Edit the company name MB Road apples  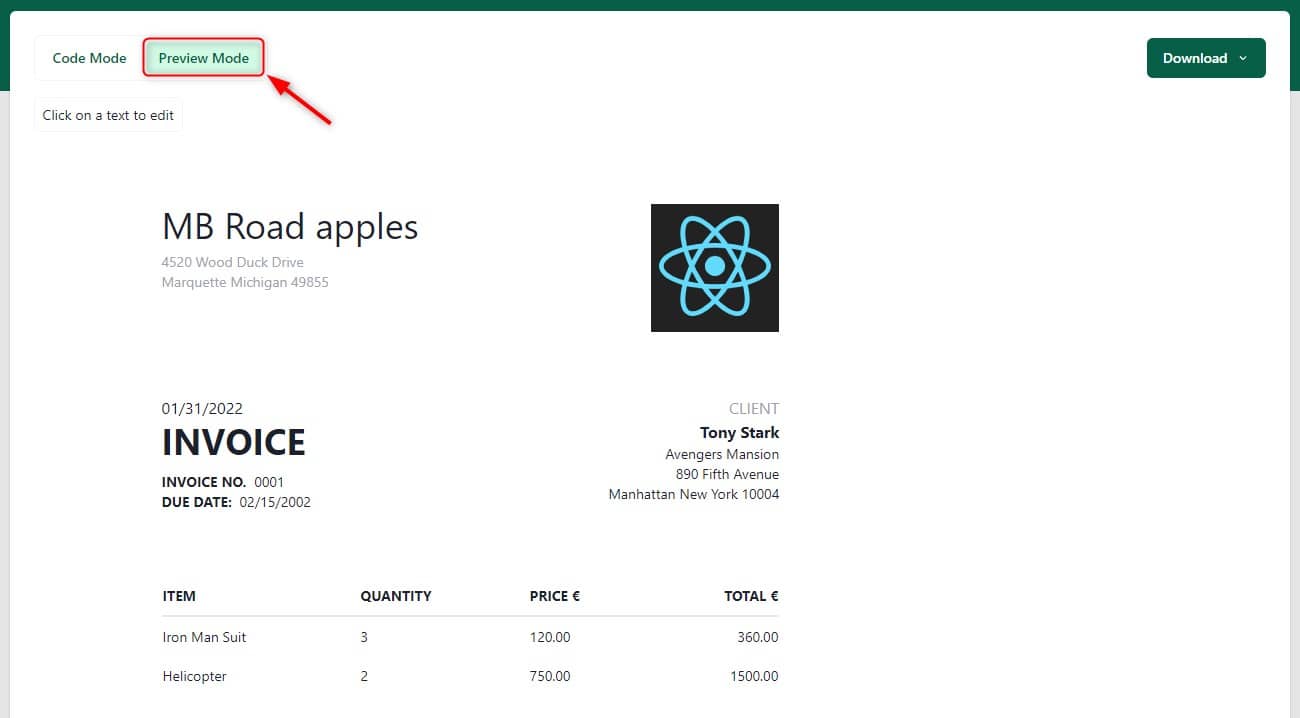pyautogui.click(x=290, y=227)
